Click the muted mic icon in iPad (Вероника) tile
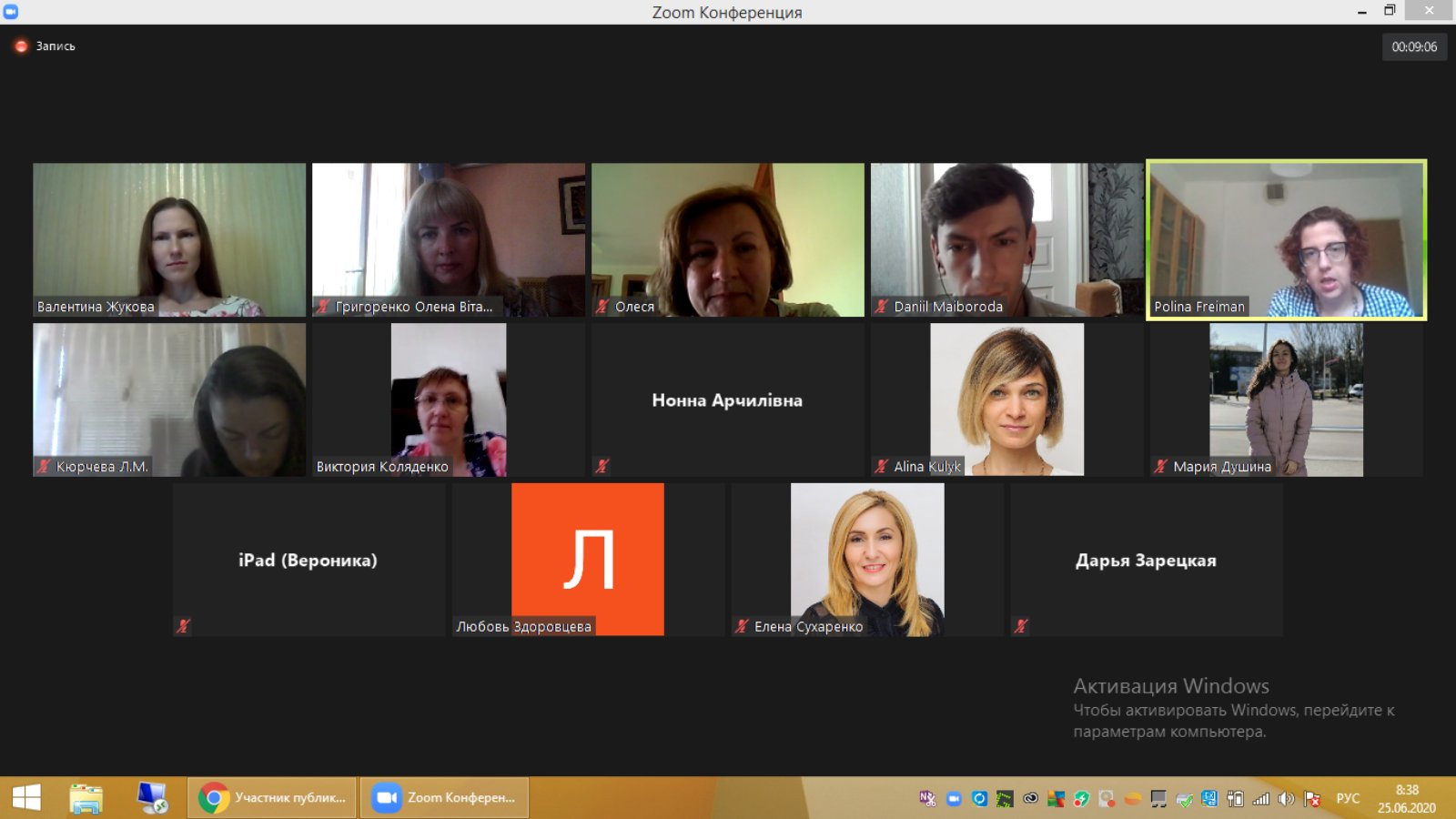1456x819 pixels. point(184,626)
